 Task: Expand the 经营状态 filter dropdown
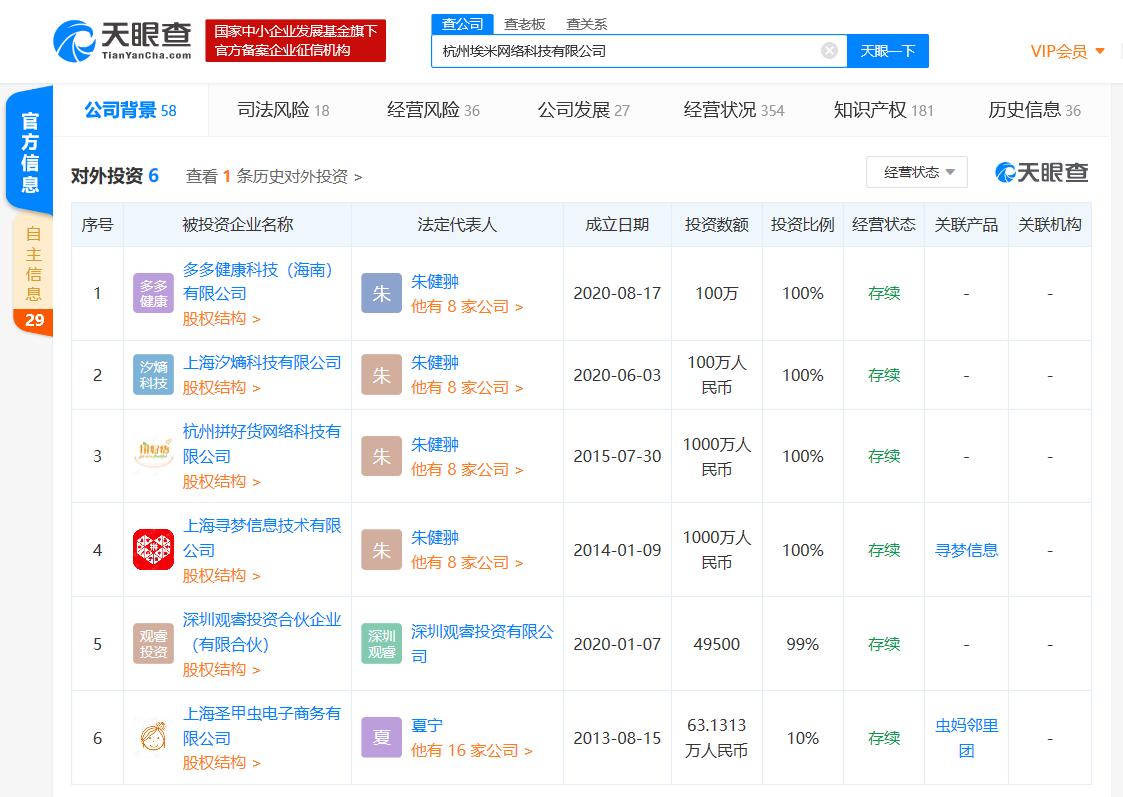917,172
